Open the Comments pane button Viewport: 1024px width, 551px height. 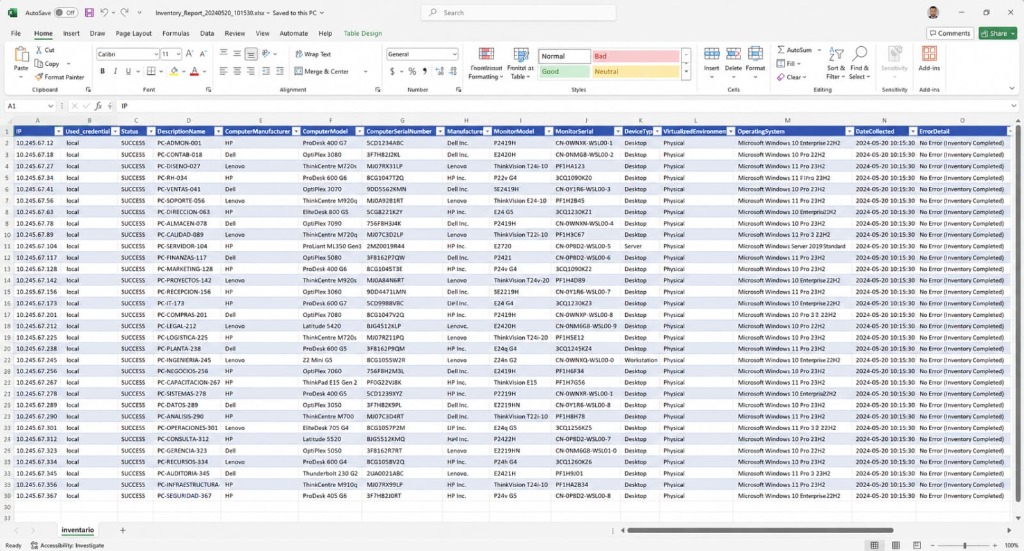950,33
